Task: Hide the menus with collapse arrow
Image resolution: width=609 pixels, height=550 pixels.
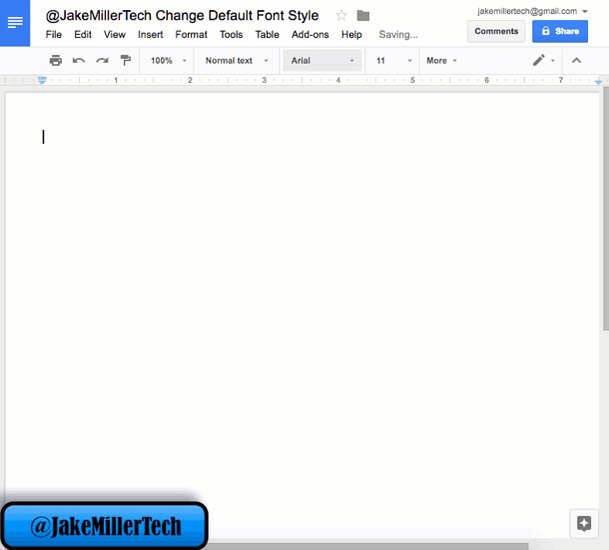Action: pos(576,60)
